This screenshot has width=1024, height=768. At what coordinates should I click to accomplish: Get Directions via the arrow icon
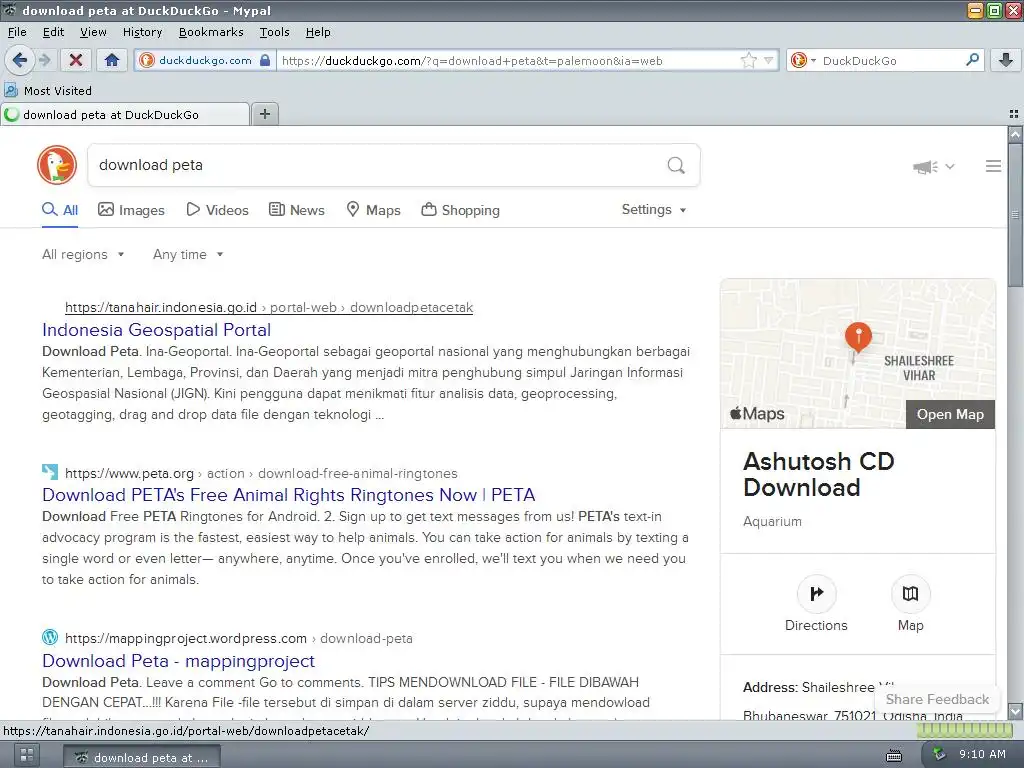[x=816, y=593]
